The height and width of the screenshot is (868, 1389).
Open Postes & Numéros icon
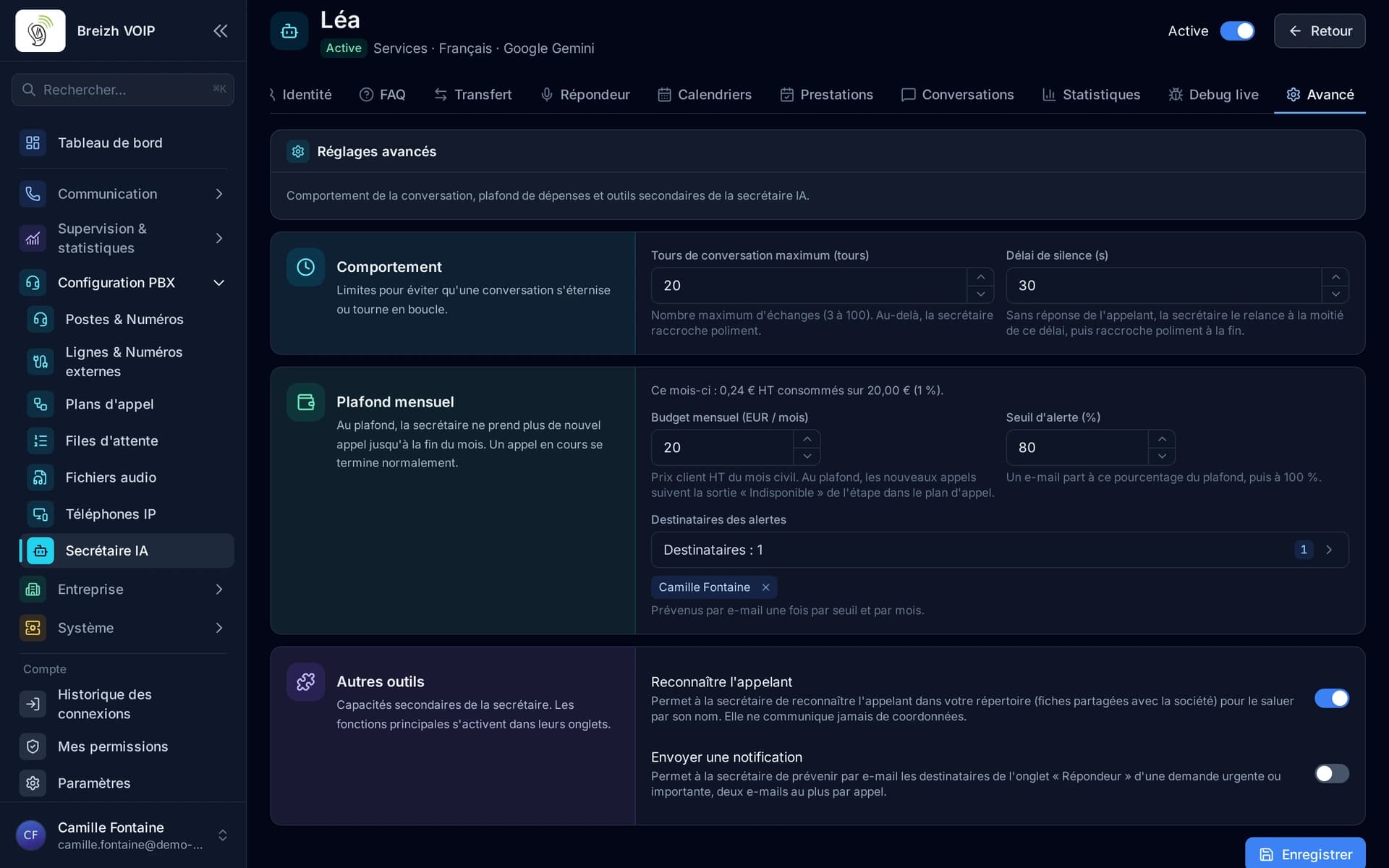click(x=41, y=319)
